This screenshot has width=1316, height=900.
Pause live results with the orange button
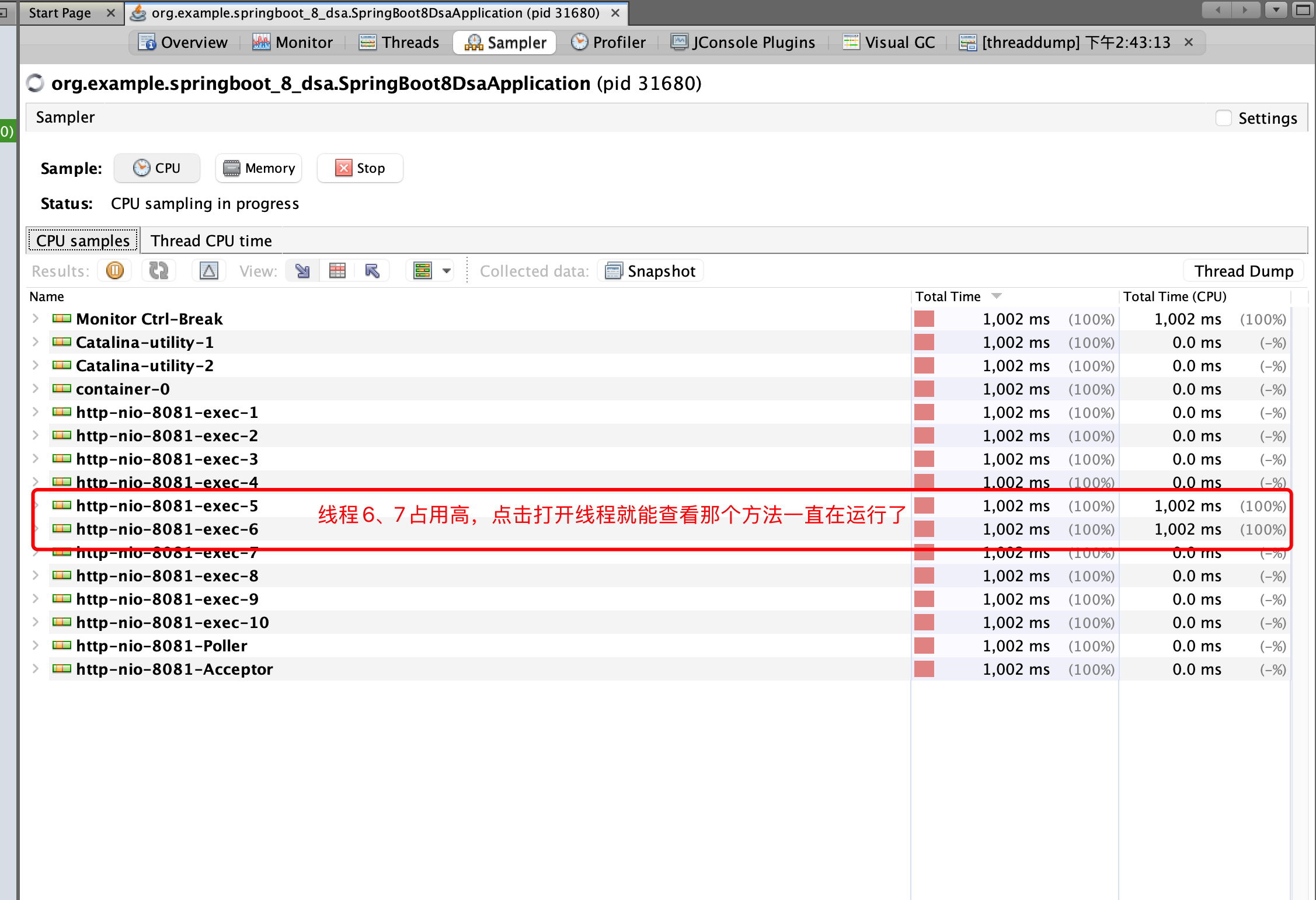(x=115, y=271)
